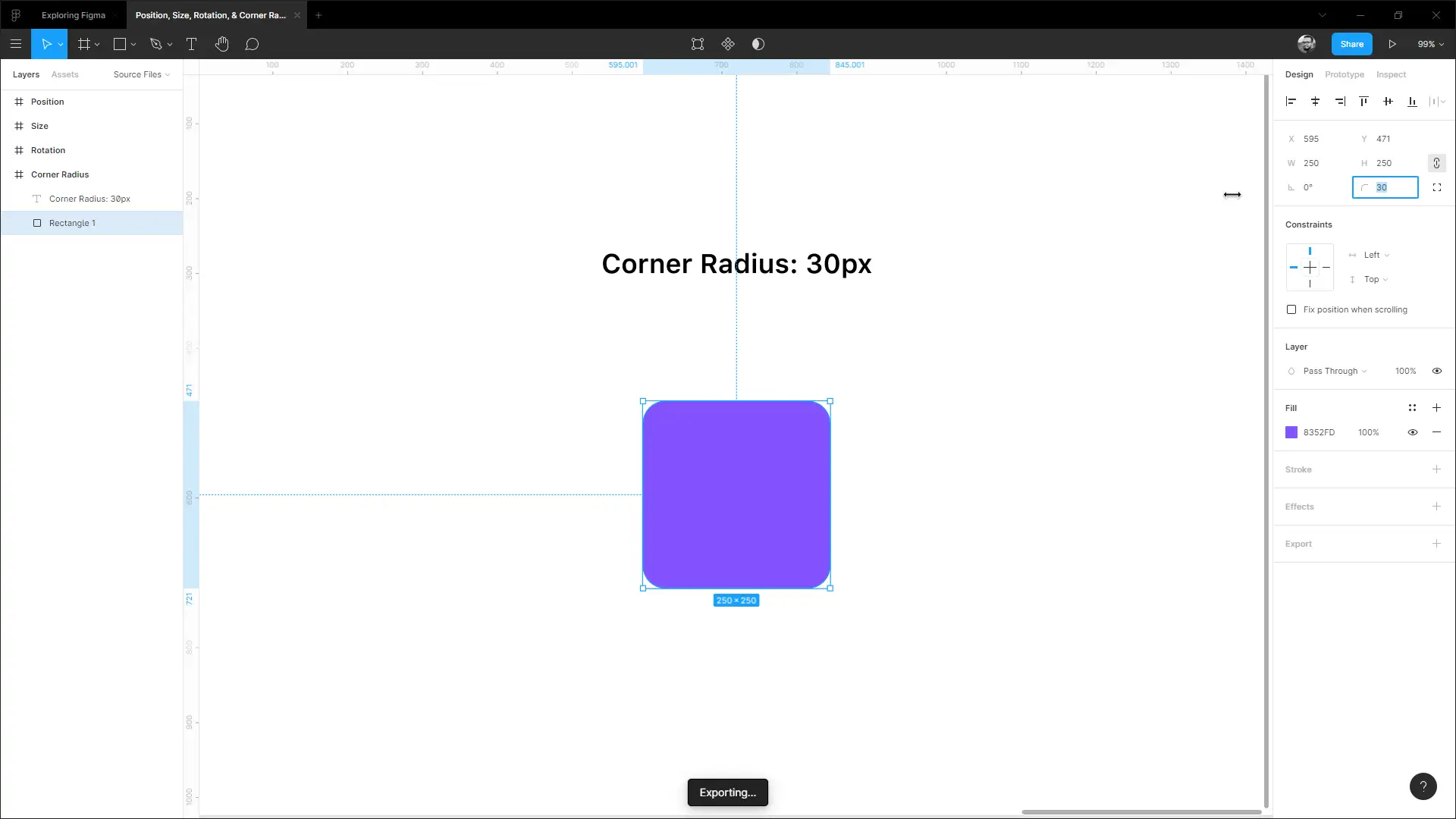Select the Hand tool
Viewport: 1456px width, 819px height.
pos(222,44)
